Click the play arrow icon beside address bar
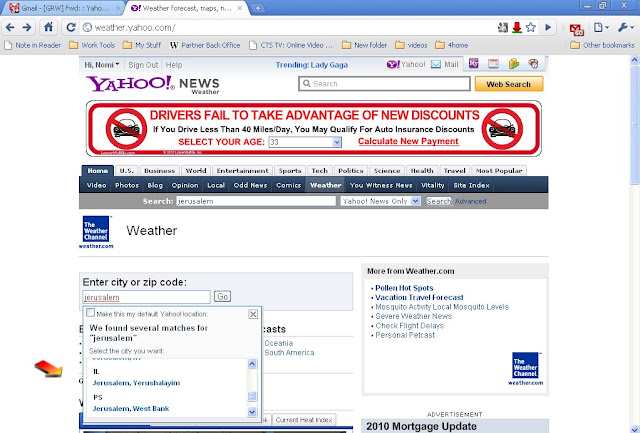This screenshot has width=640, height=433. [548, 27]
